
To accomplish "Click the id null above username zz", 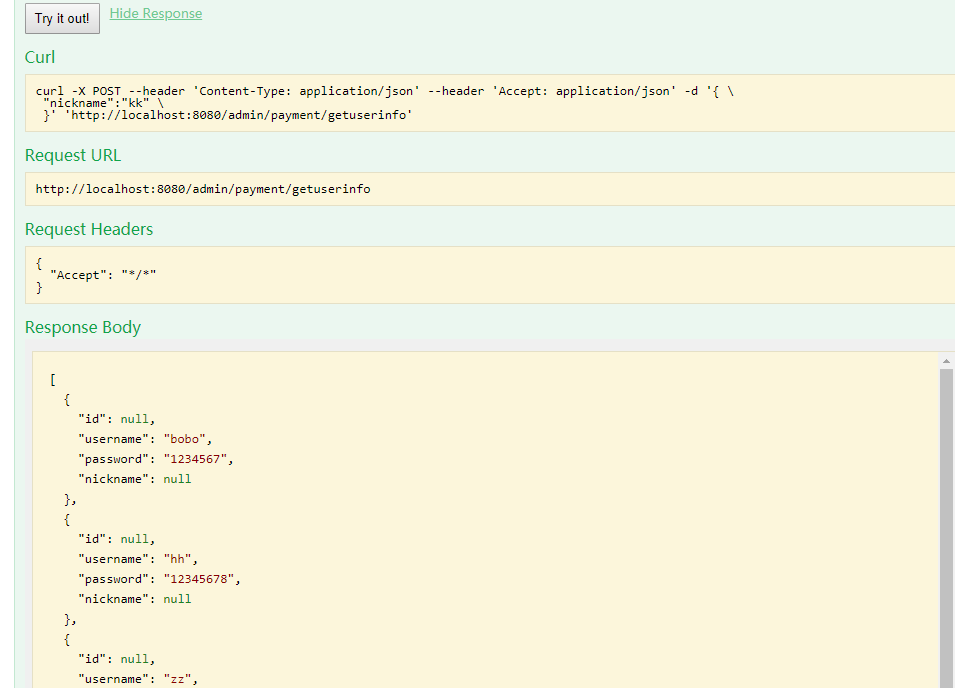I will coord(135,659).
